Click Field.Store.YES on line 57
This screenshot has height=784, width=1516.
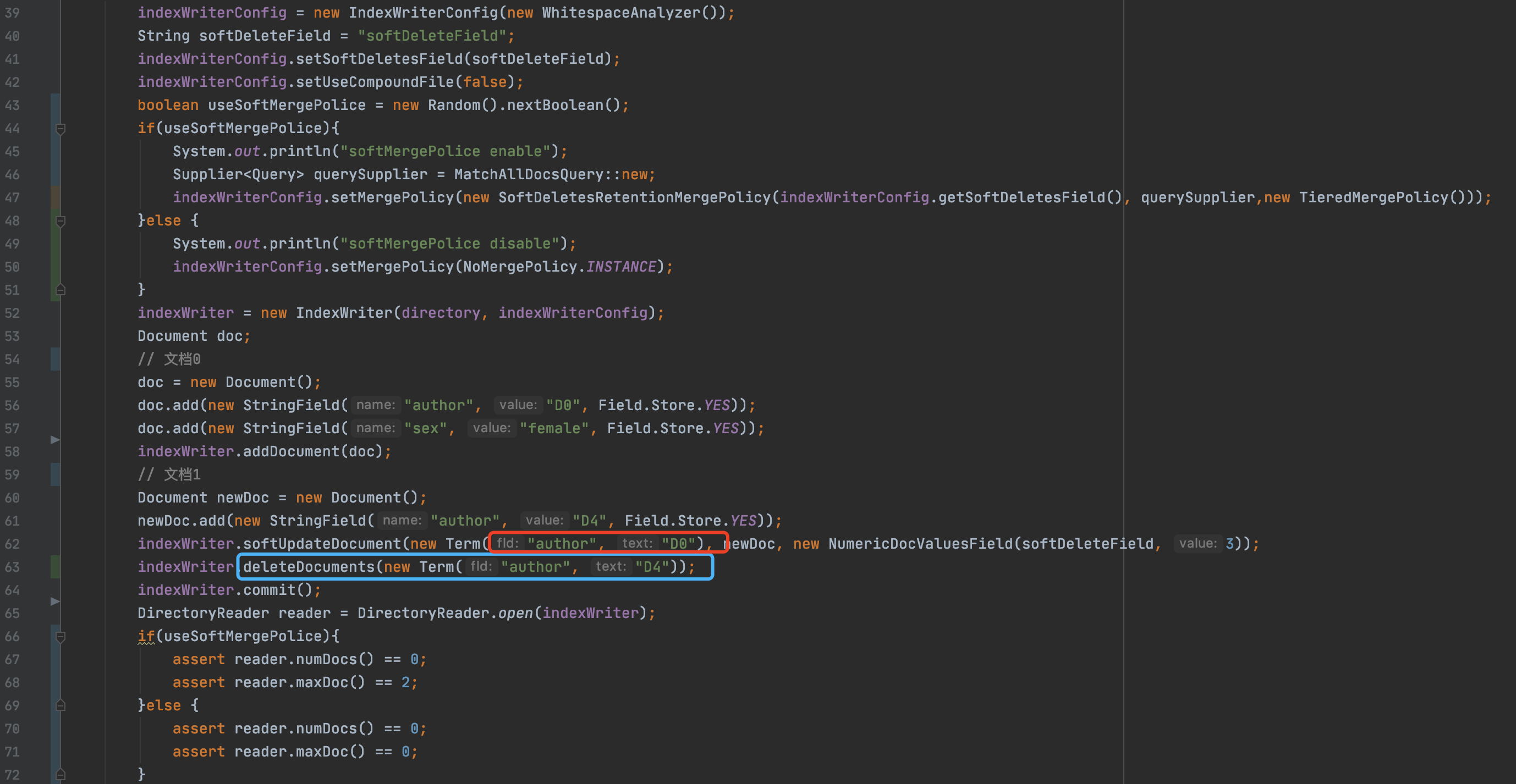coord(673,428)
